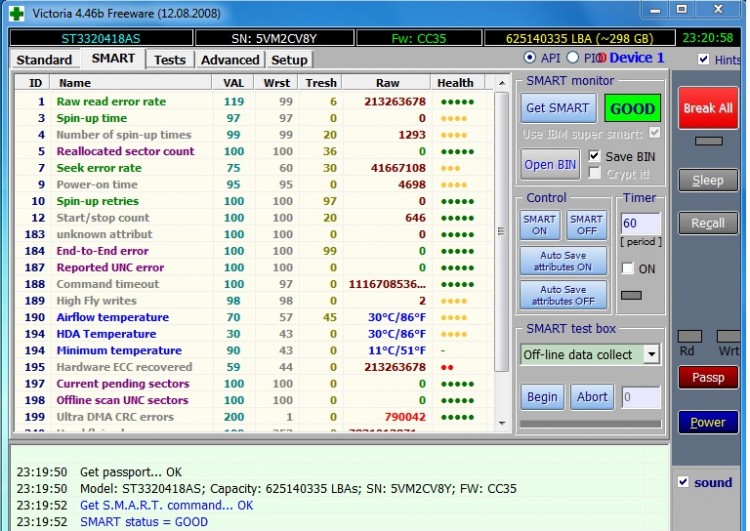
Task: Click the 625140335 LBA capacity field
Action: coord(579,38)
